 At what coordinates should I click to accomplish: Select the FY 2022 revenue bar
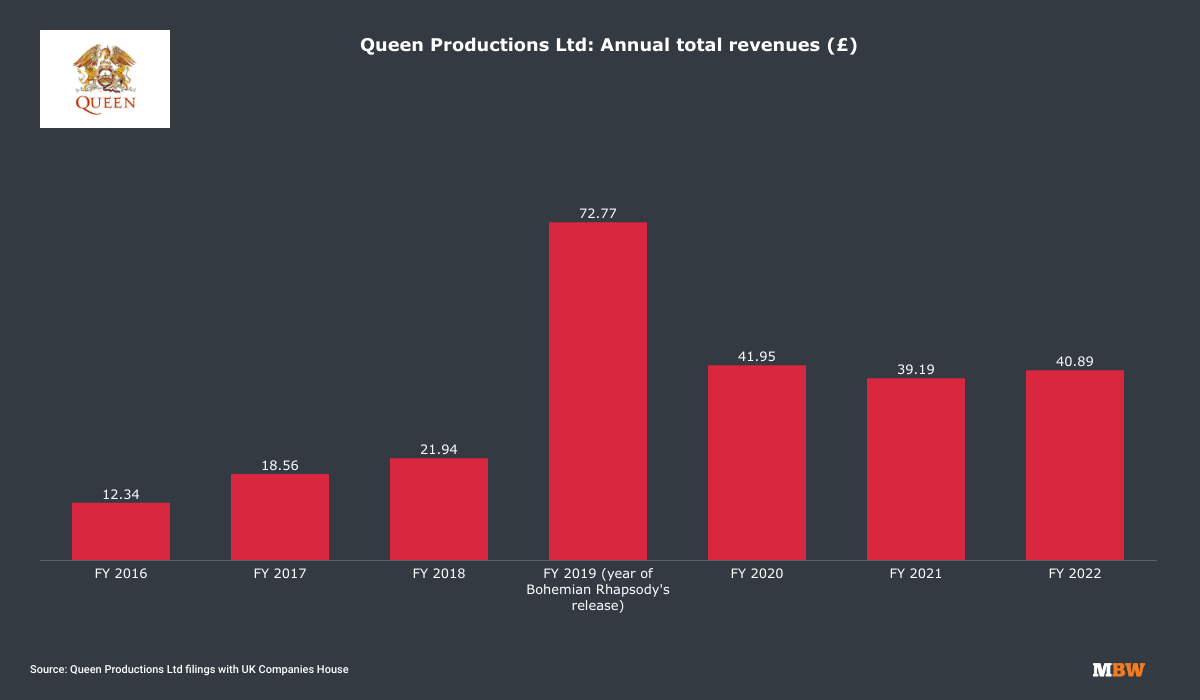click(x=1075, y=465)
